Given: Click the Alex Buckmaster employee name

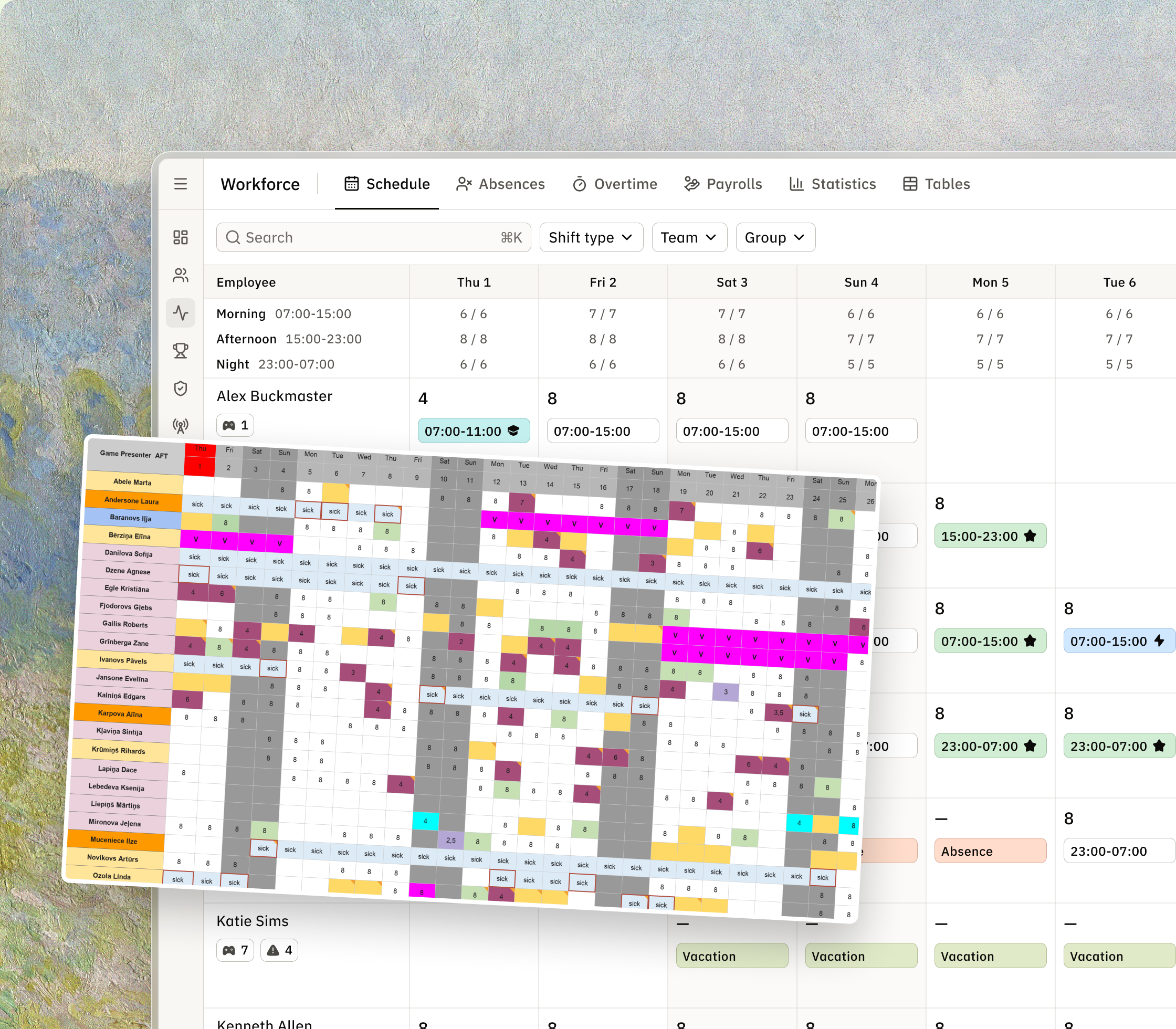Looking at the screenshot, I should pyautogui.click(x=275, y=396).
